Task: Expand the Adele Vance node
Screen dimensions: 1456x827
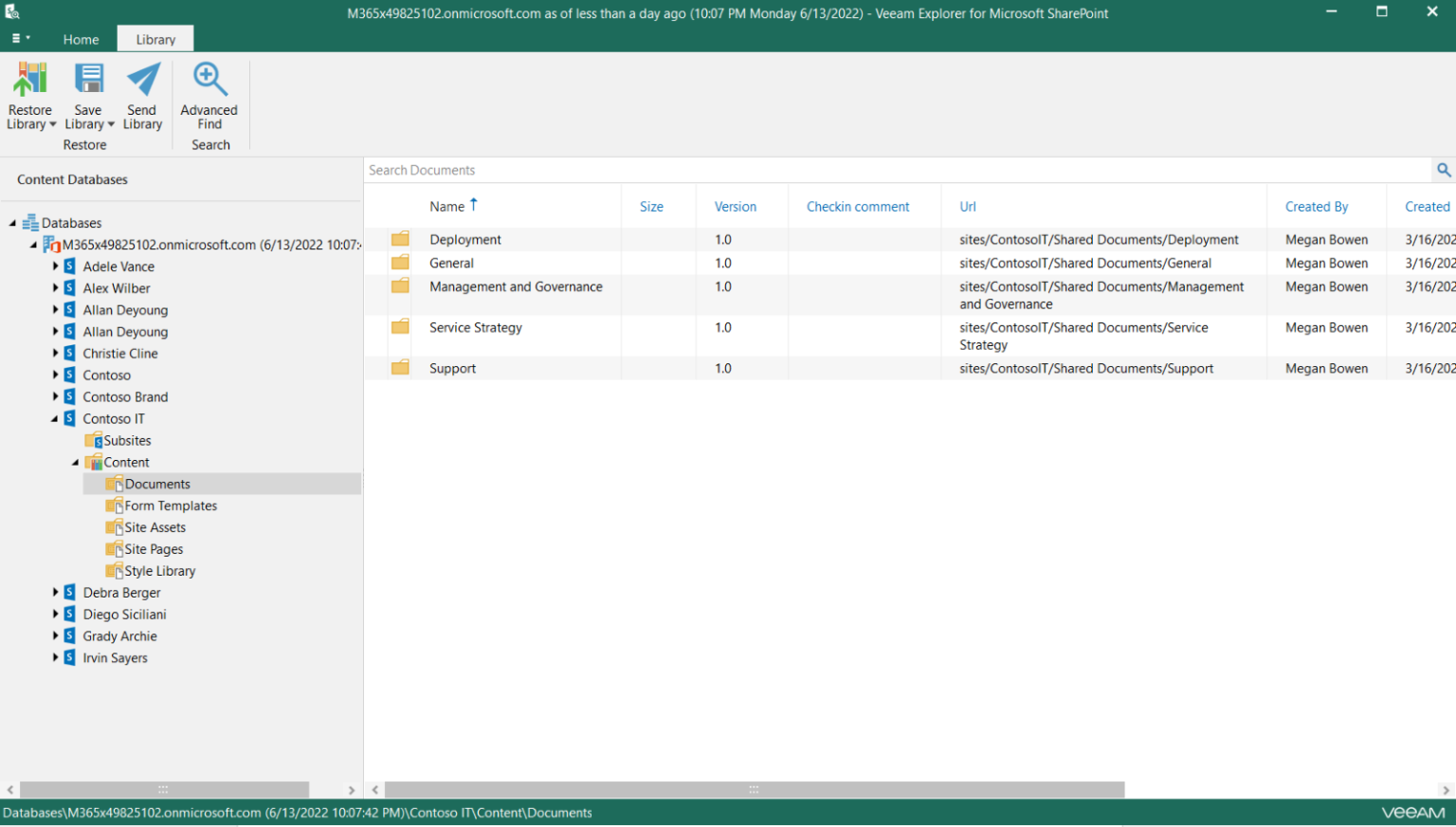Action: point(55,266)
